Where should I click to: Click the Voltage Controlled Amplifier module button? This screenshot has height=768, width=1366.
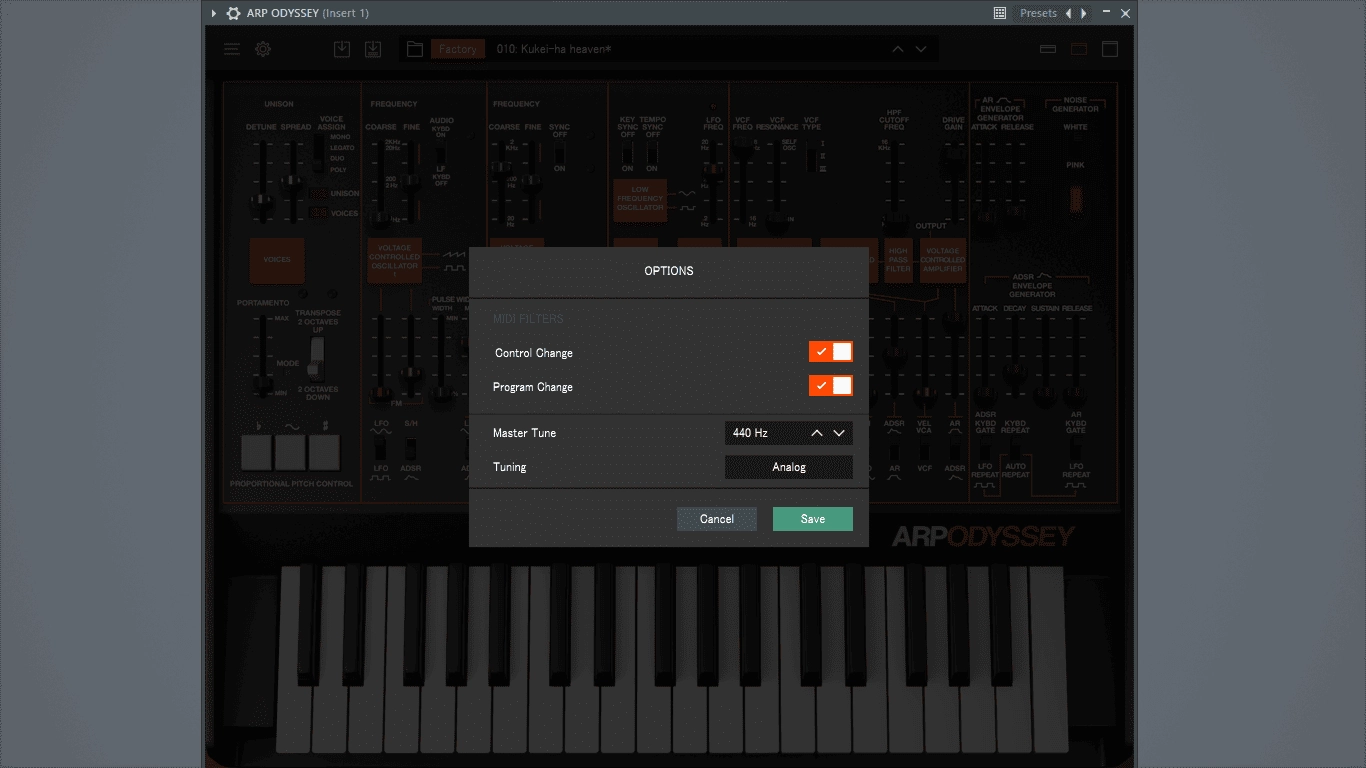click(x=943, y=260)
